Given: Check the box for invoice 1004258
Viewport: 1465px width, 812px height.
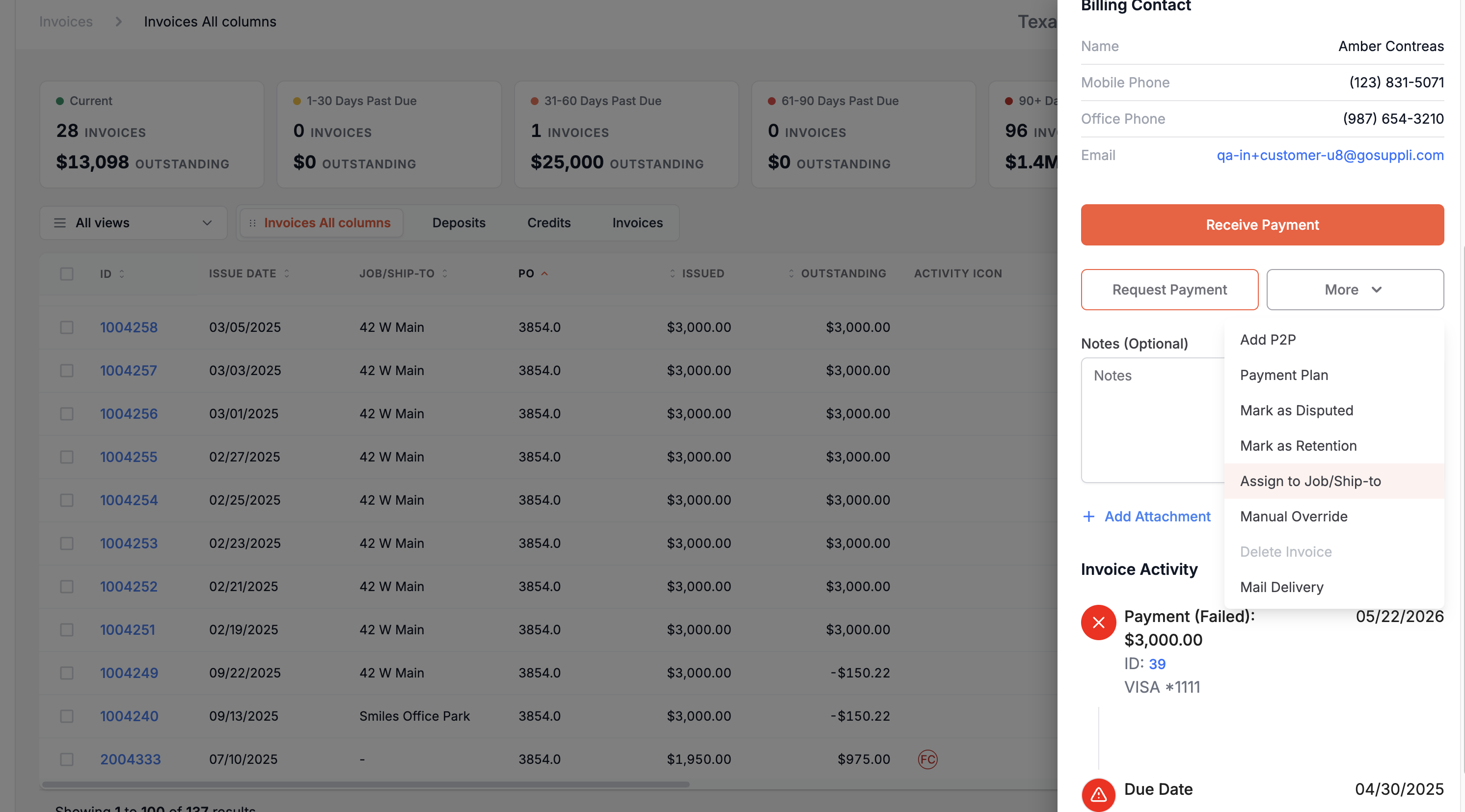Looking at the screenshot, I should (67, 327).
